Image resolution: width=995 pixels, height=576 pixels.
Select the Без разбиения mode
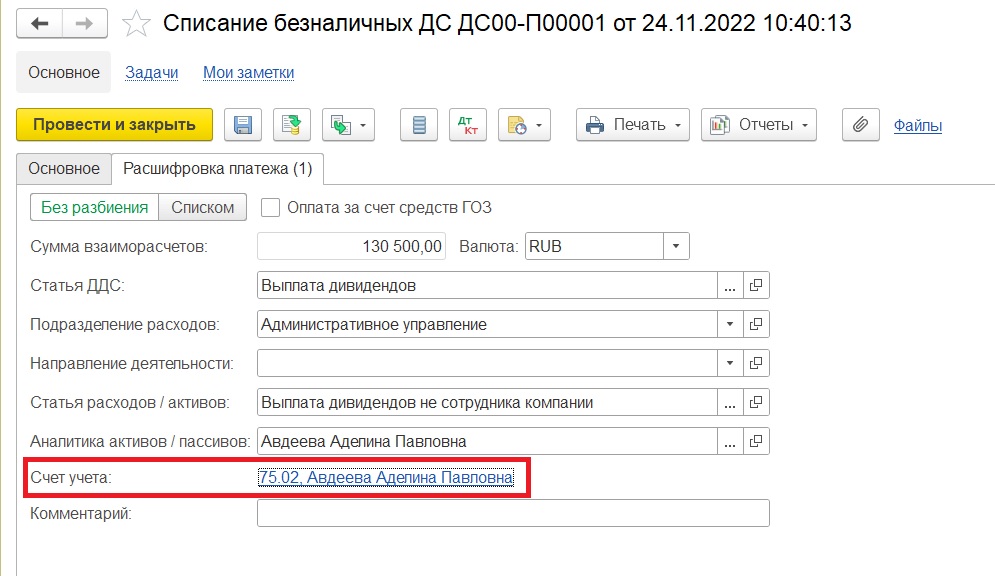(x=94, y=207)
